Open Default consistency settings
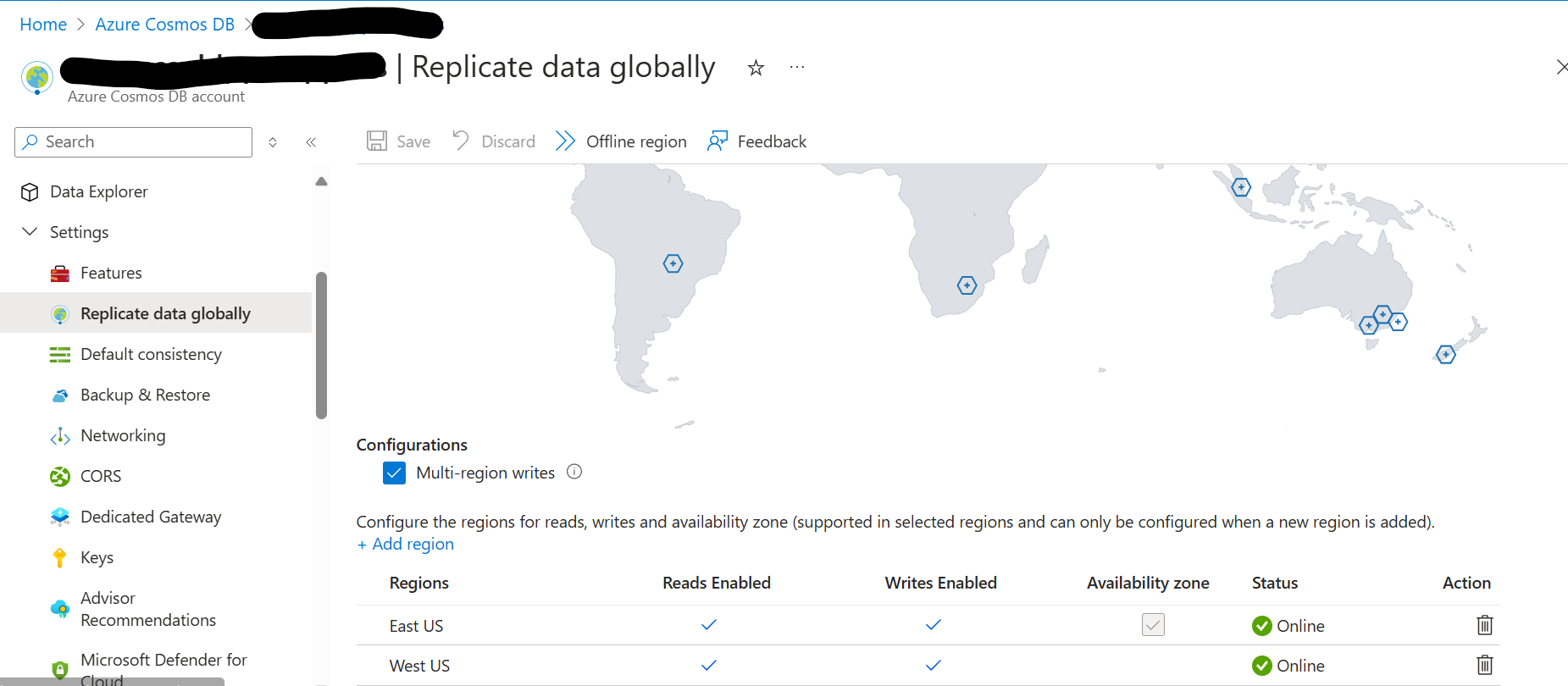This screenshot has width=1568, height=686. point(151,354)
